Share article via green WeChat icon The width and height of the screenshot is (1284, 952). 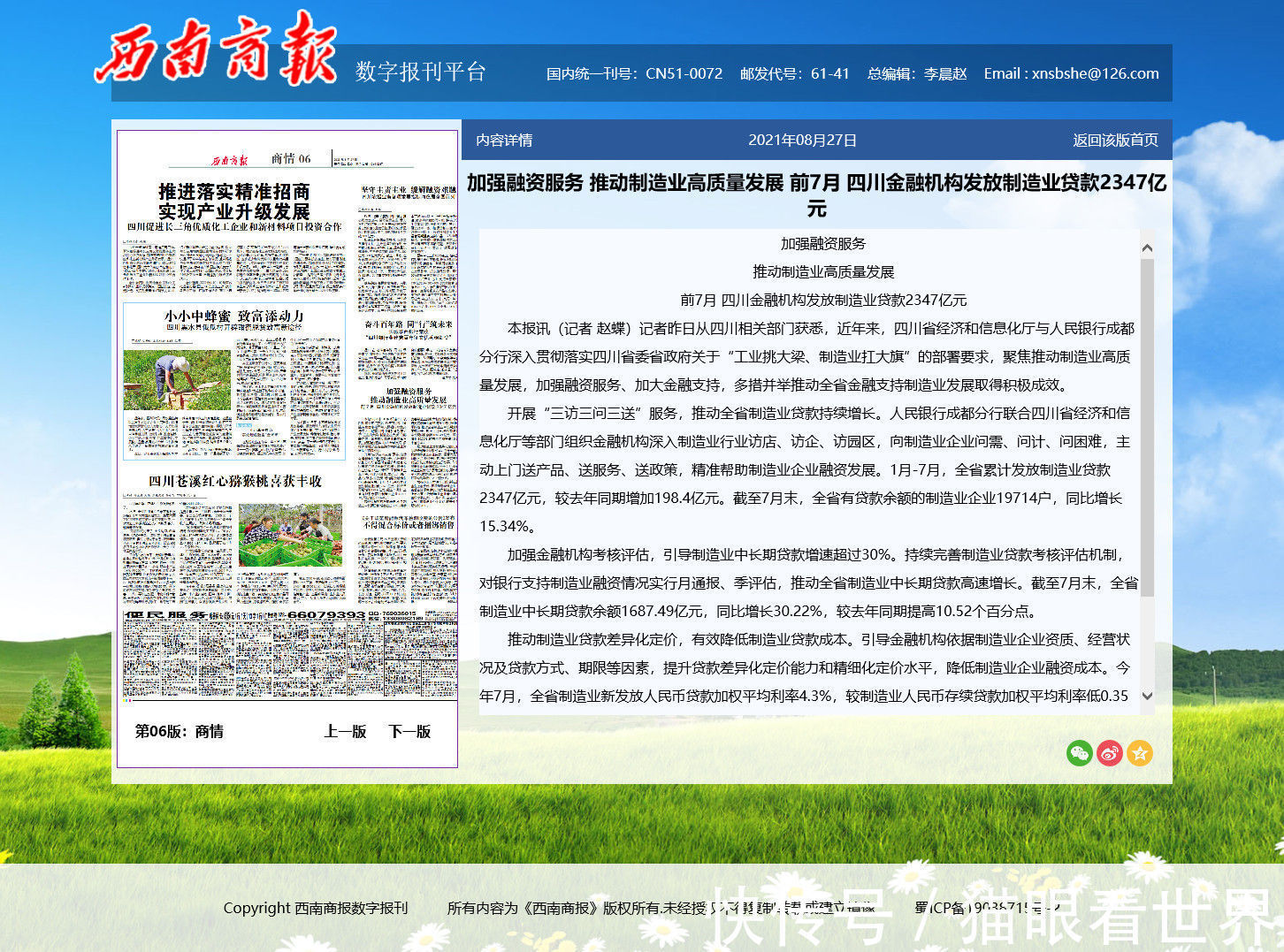coord(1079,753)
